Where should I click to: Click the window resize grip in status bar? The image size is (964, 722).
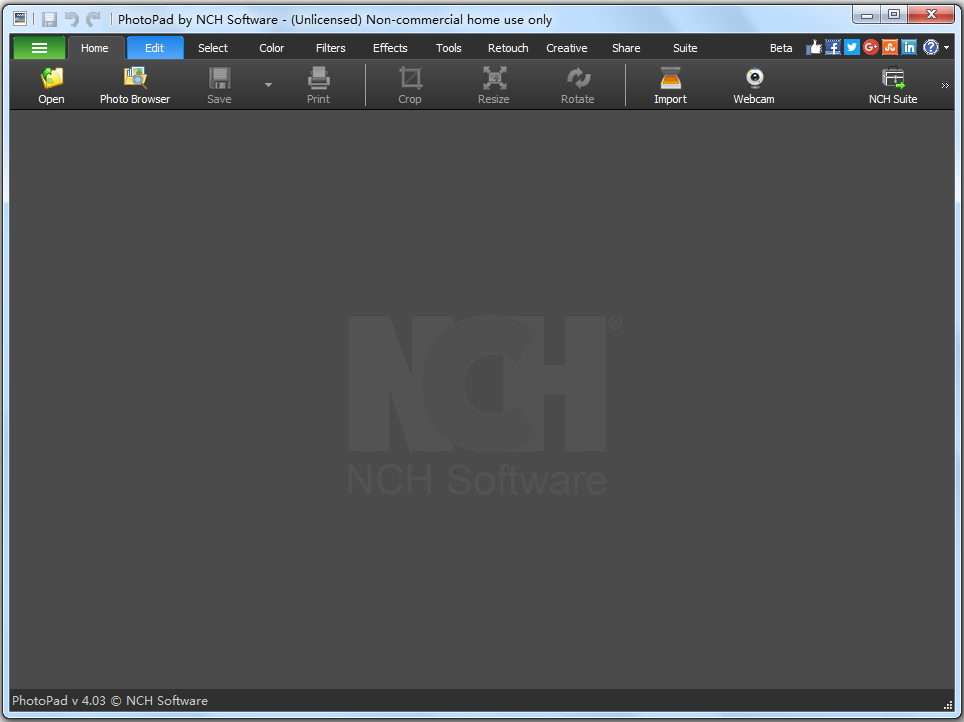pos(948,705)
